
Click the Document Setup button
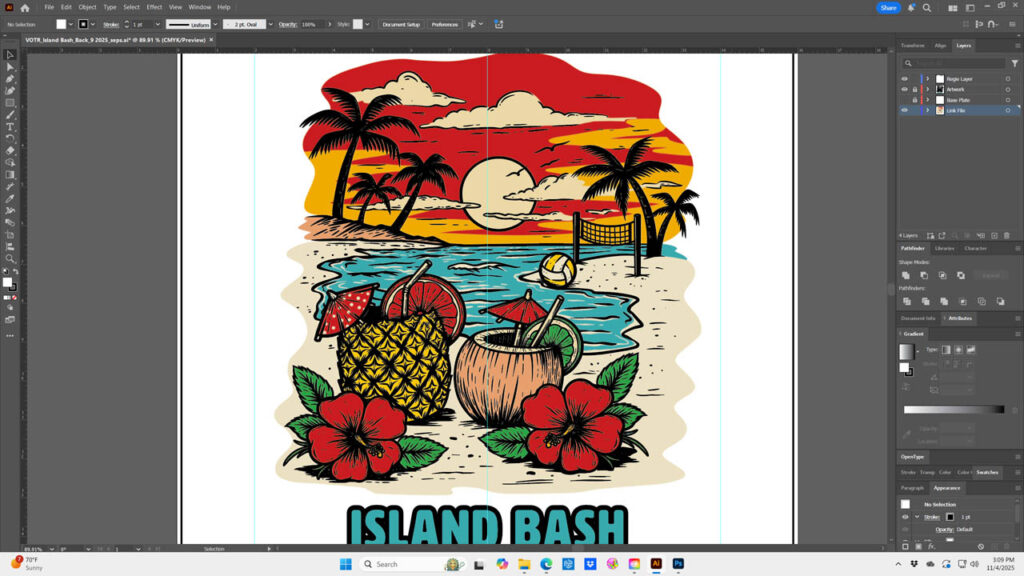point(401,24)
